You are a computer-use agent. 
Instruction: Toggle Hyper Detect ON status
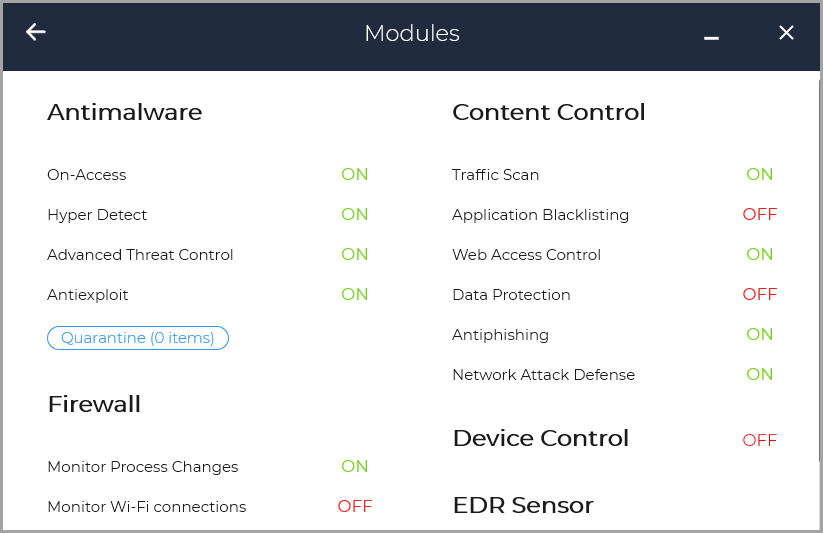tap(355, 214)
